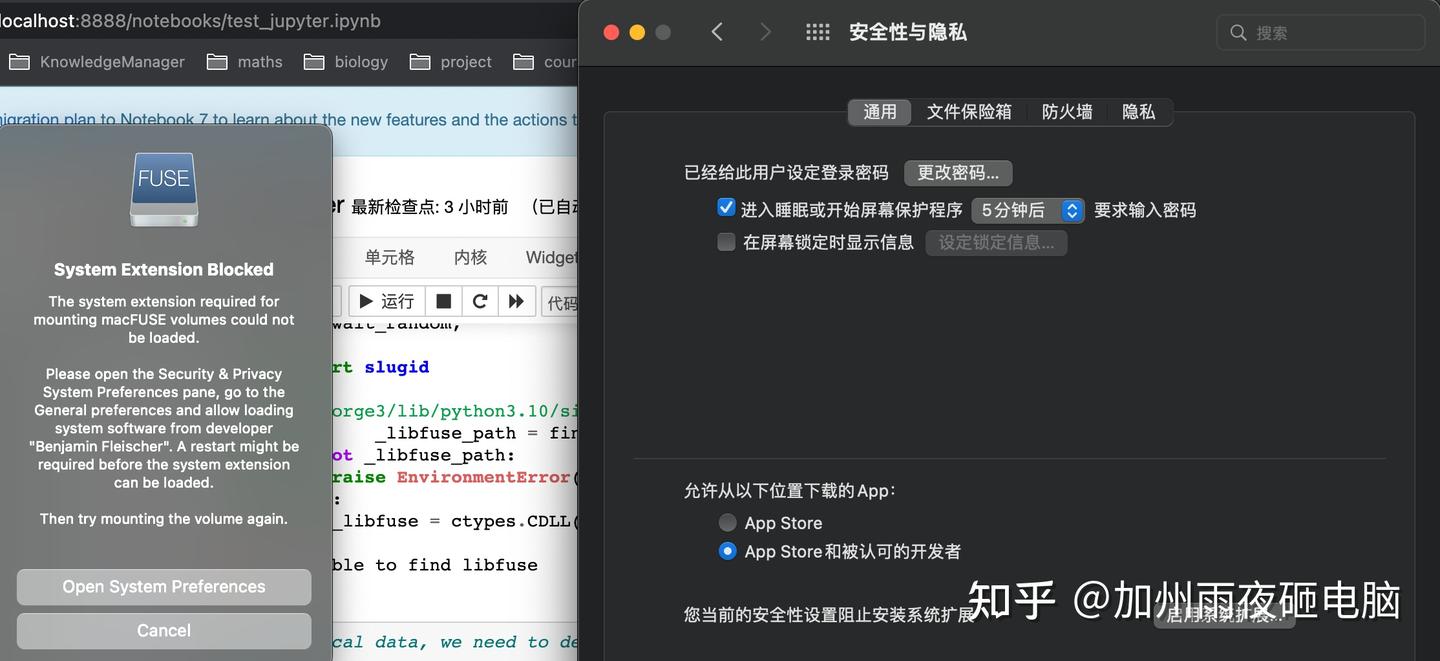The height and width of the screenshot is (661, 1440).
Task: Uncheck require password after sleep checkbox
Action: coord(726,207)
